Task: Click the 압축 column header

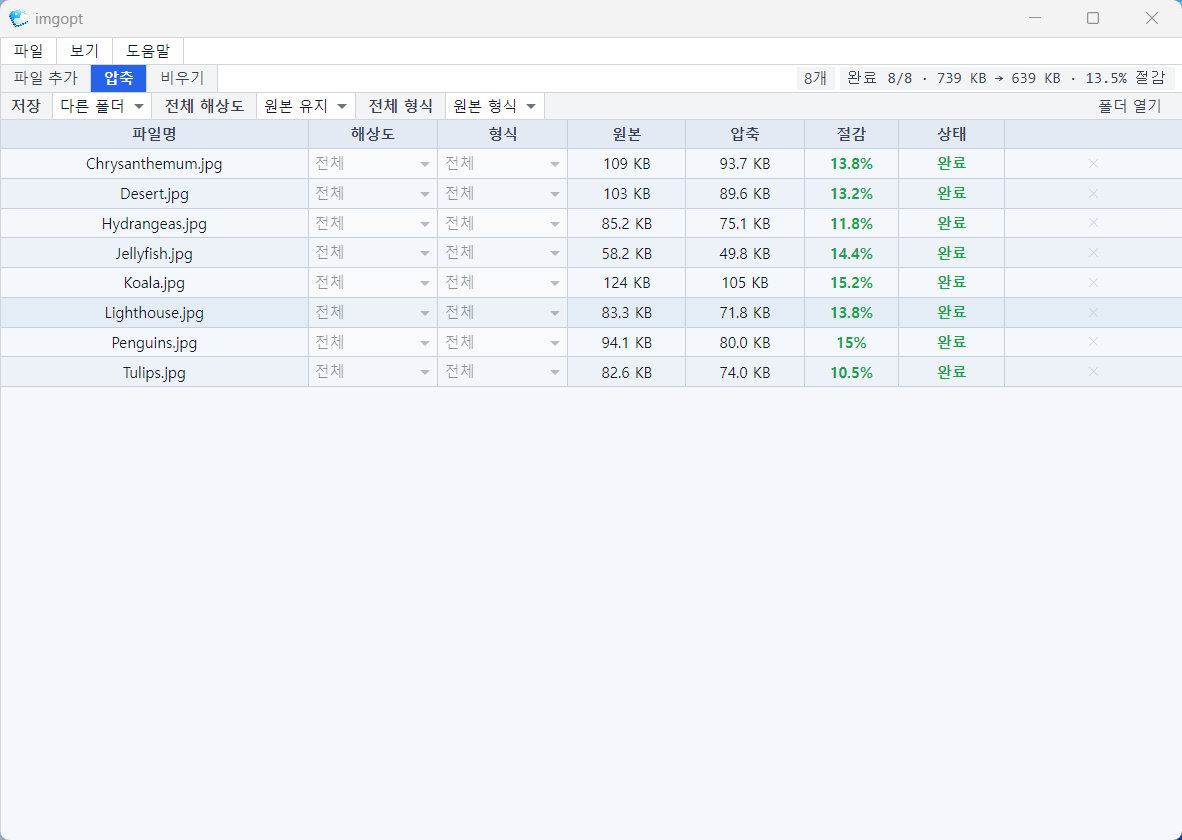Action: point(745,134)
